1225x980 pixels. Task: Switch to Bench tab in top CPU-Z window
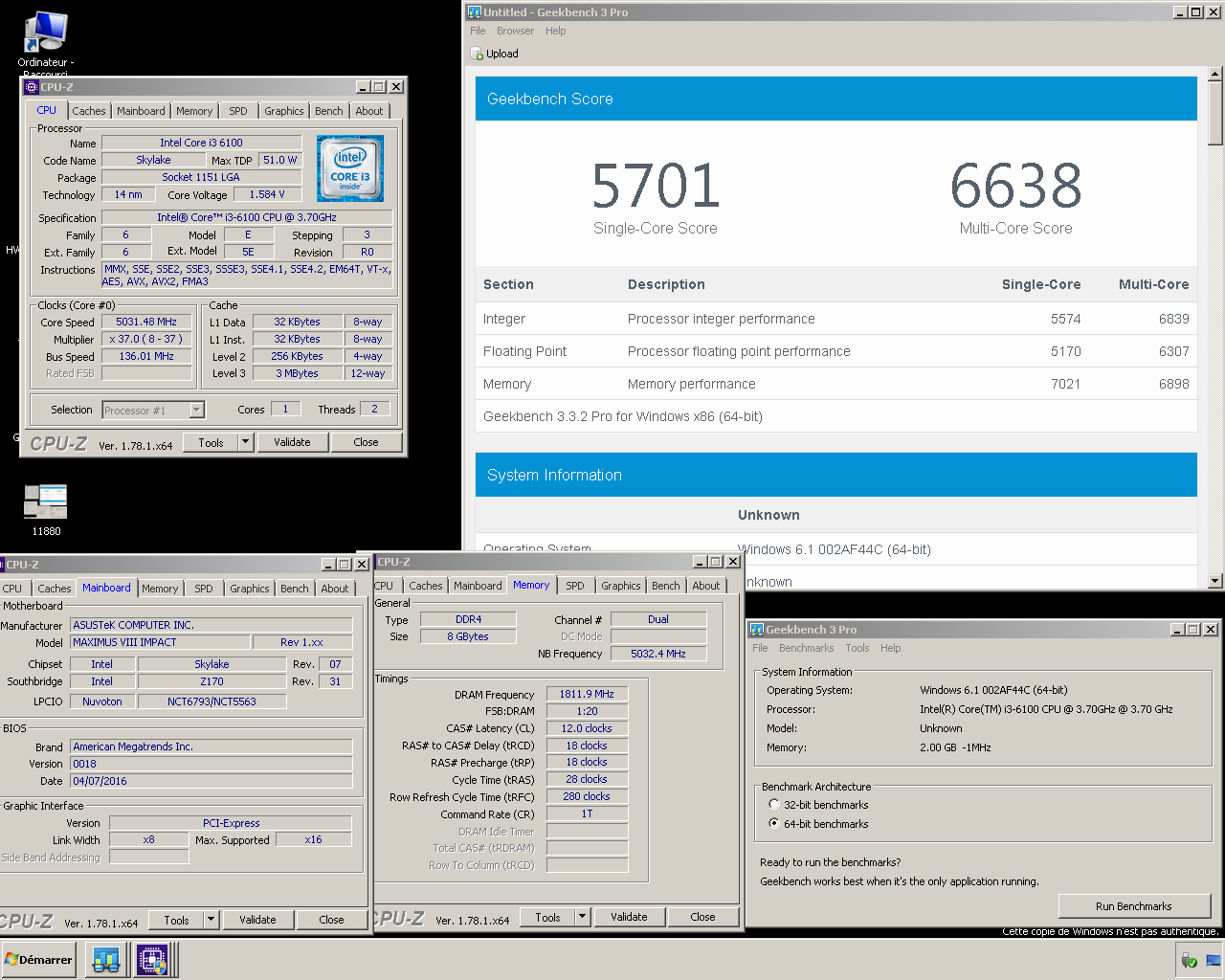pos(329,111)
